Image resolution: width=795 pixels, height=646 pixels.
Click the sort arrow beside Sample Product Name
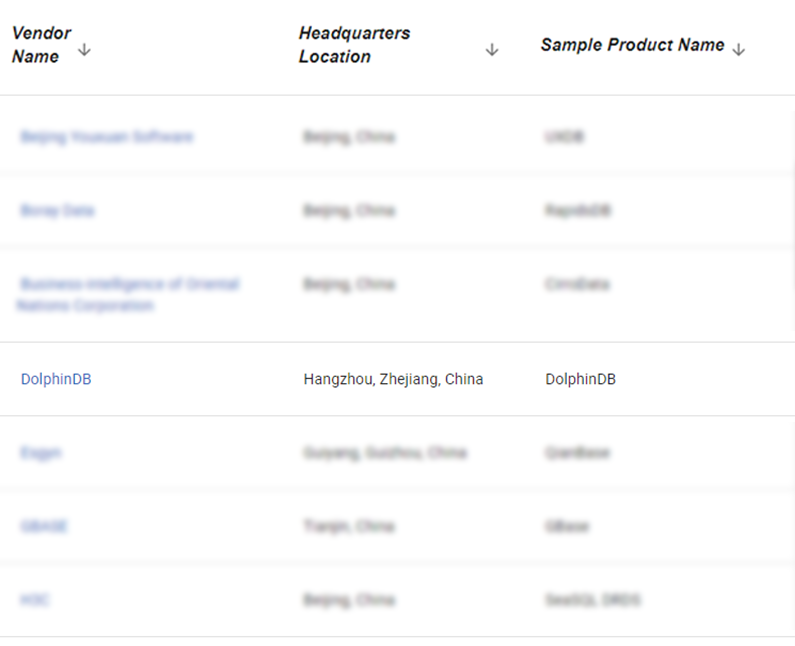click(x=738, y=50)
